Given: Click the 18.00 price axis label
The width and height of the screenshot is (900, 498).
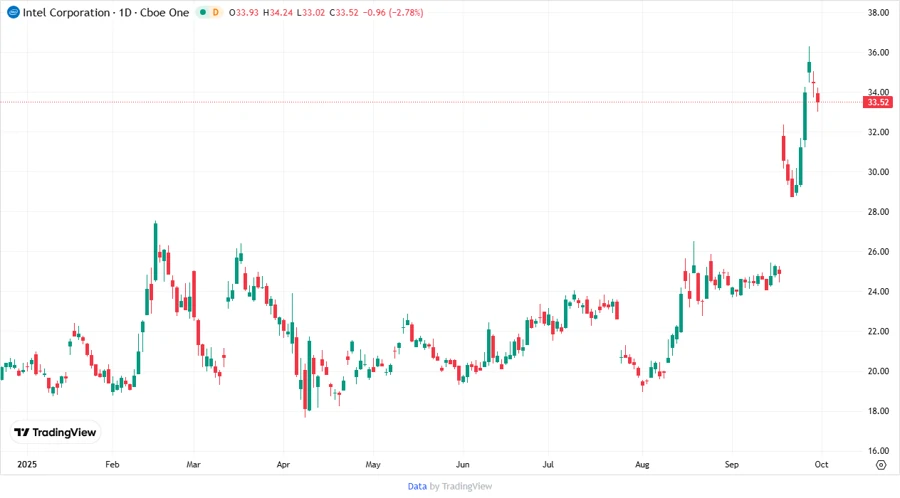Looking at the screenshot, I should tap(878, 411).
